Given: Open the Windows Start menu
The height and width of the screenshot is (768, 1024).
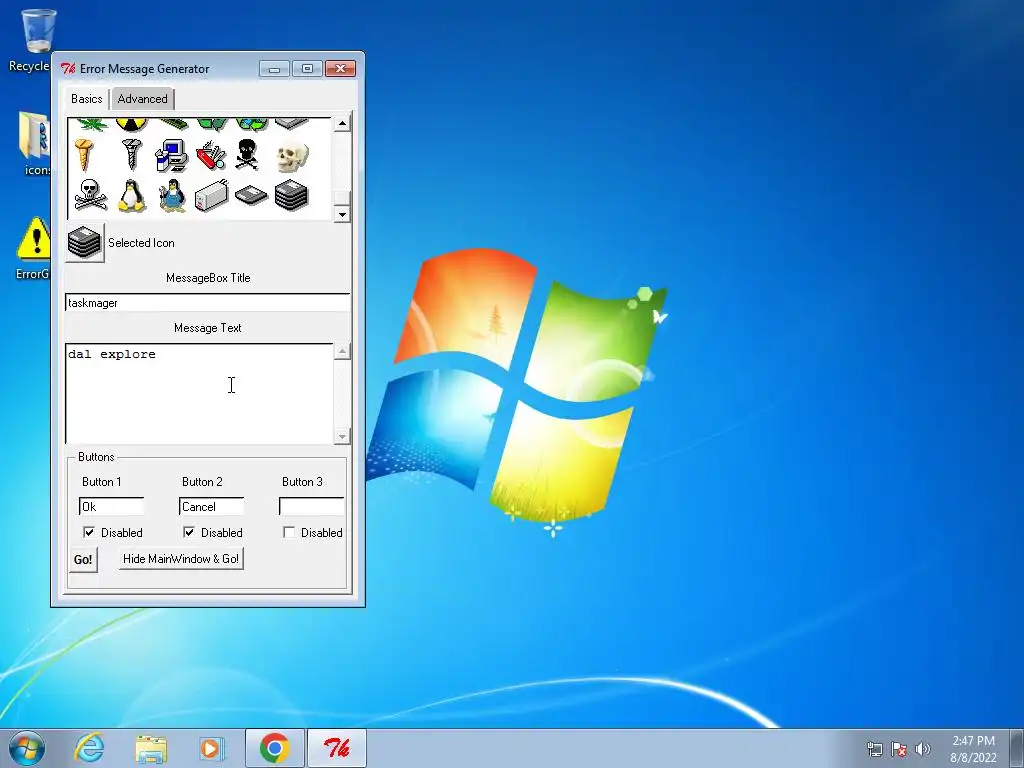Looking at the screenshot, I should pos(27,748).
